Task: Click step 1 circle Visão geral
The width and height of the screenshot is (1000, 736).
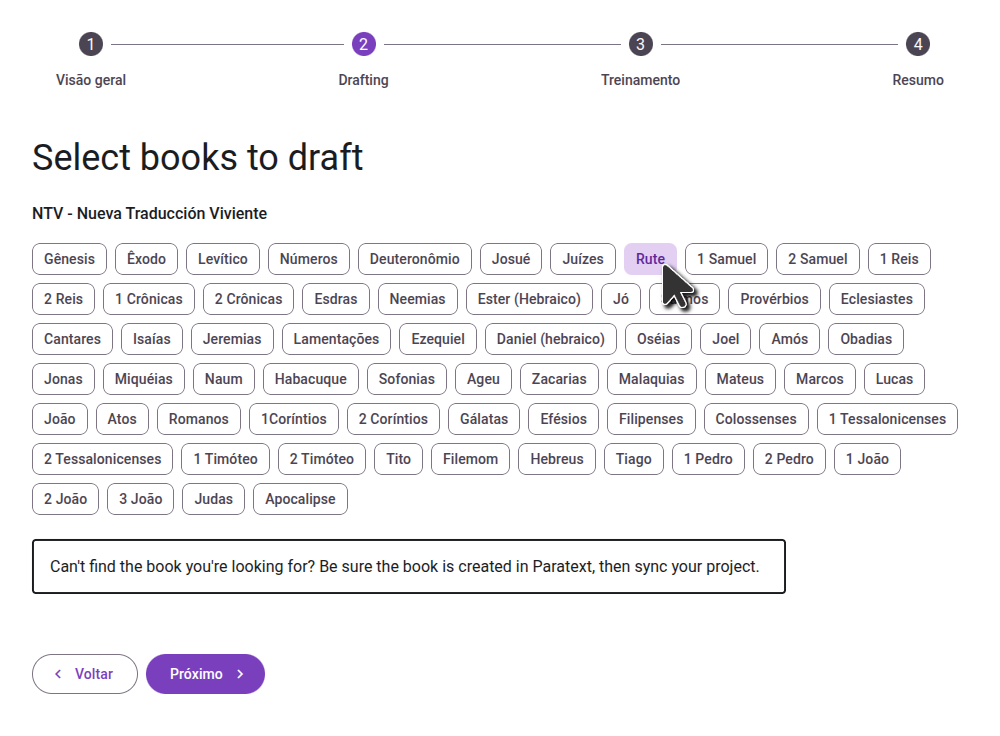Action: pyautogui.click(x=91, y=44)
